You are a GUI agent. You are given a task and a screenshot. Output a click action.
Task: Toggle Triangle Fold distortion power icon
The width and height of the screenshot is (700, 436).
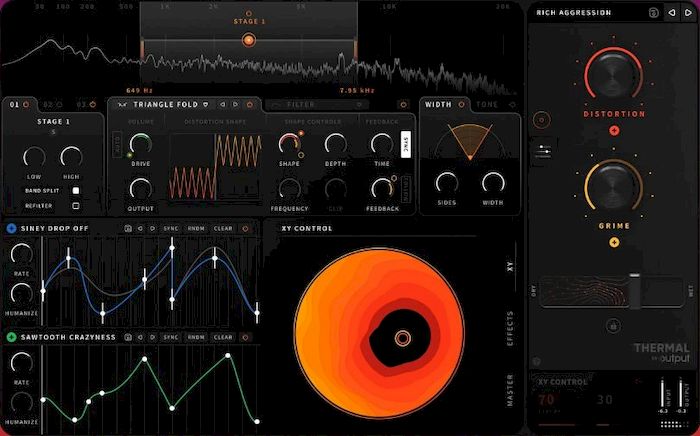(x=250, y=104)
